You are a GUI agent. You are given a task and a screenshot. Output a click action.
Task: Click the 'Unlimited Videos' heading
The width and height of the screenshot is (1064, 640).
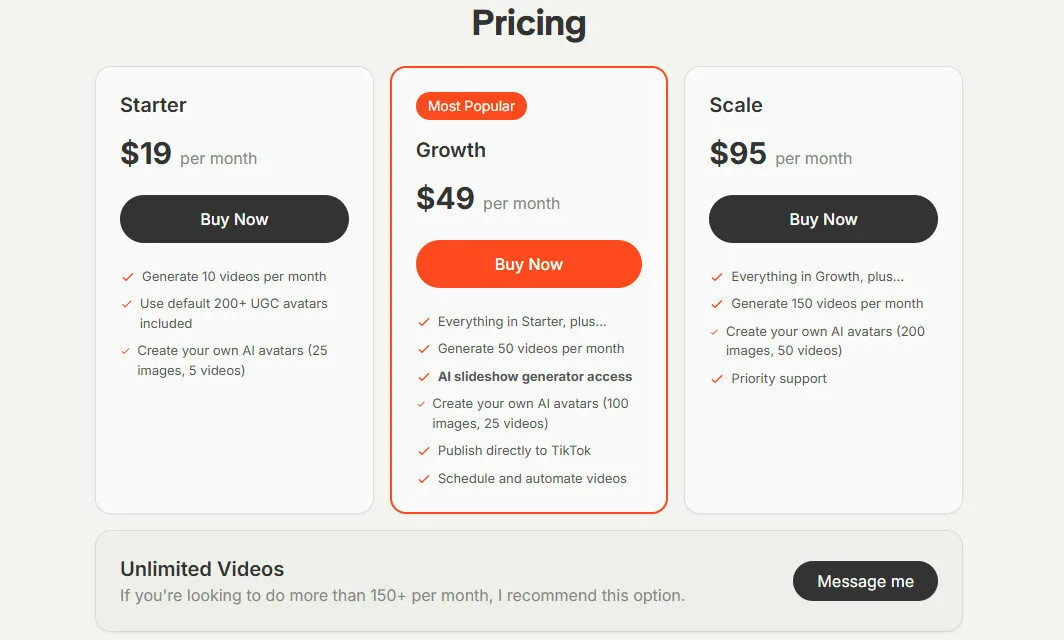(202, 568)
